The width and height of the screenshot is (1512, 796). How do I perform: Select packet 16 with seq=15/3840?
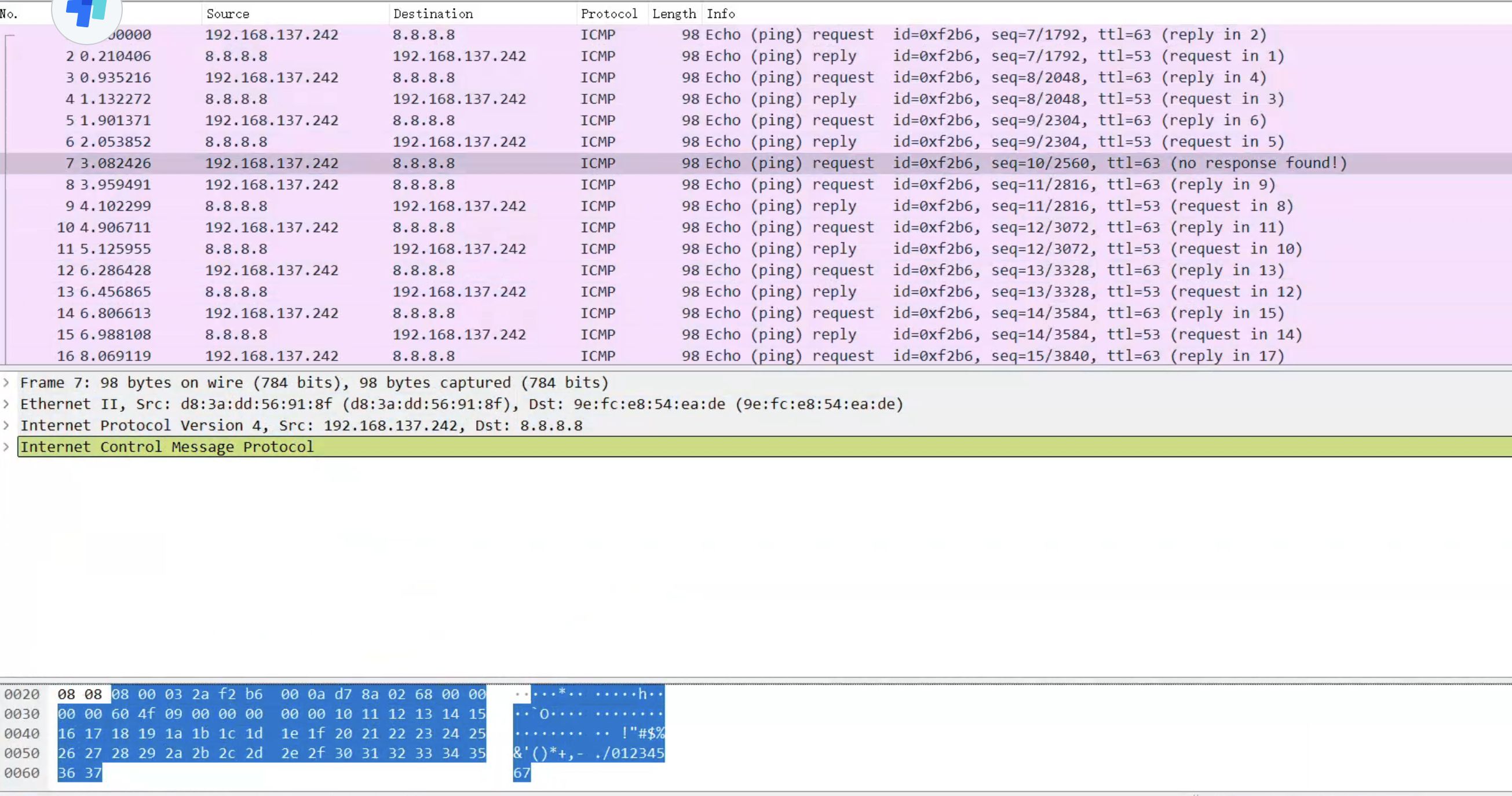704,356
